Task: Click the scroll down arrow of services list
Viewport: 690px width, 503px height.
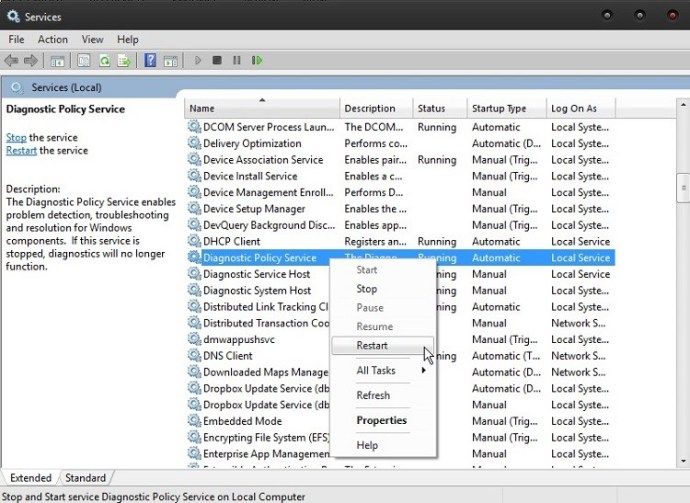Action: [x=683, y=461]
